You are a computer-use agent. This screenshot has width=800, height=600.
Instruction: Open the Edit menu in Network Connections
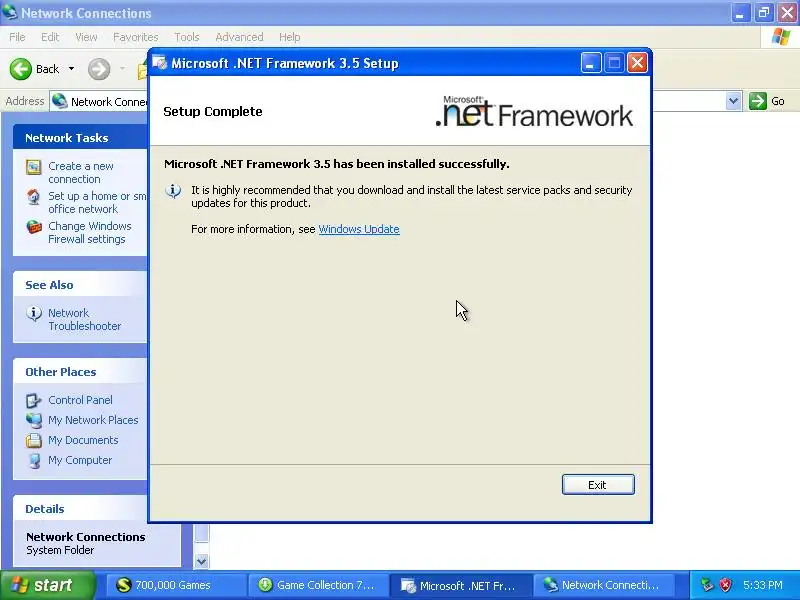point(50,37)
